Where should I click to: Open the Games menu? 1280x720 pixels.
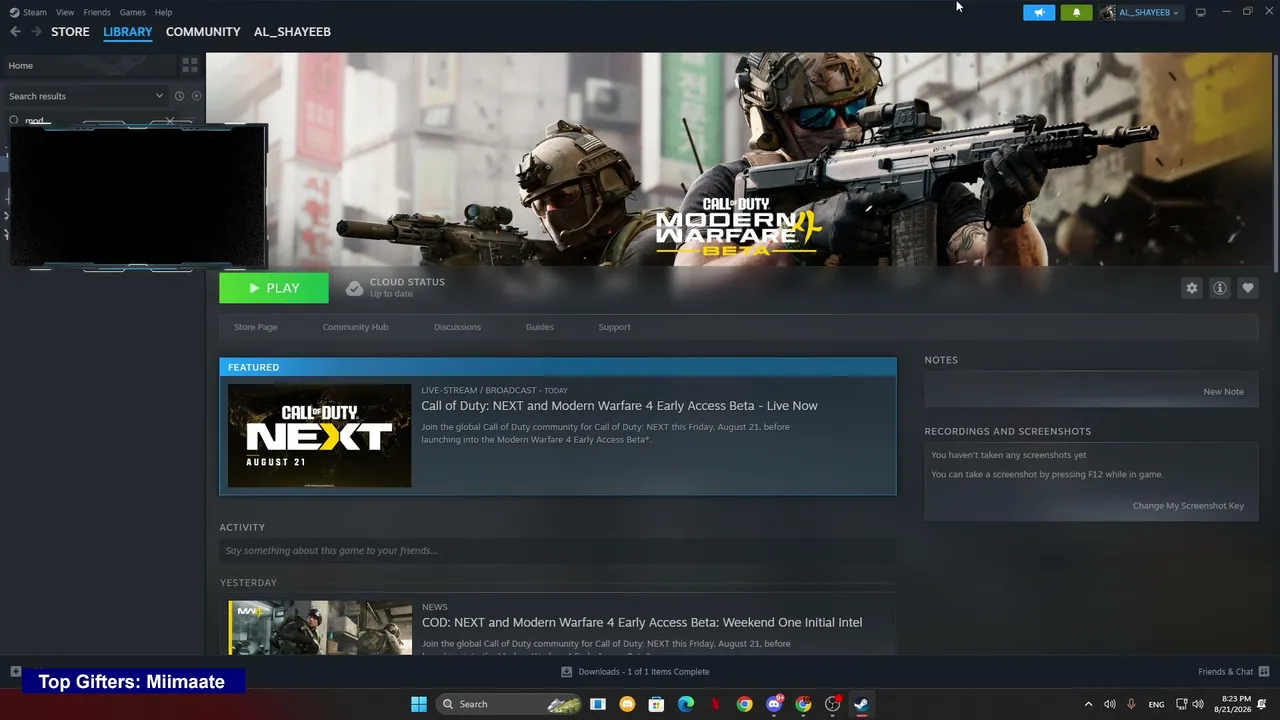click(x=132, y=12)
